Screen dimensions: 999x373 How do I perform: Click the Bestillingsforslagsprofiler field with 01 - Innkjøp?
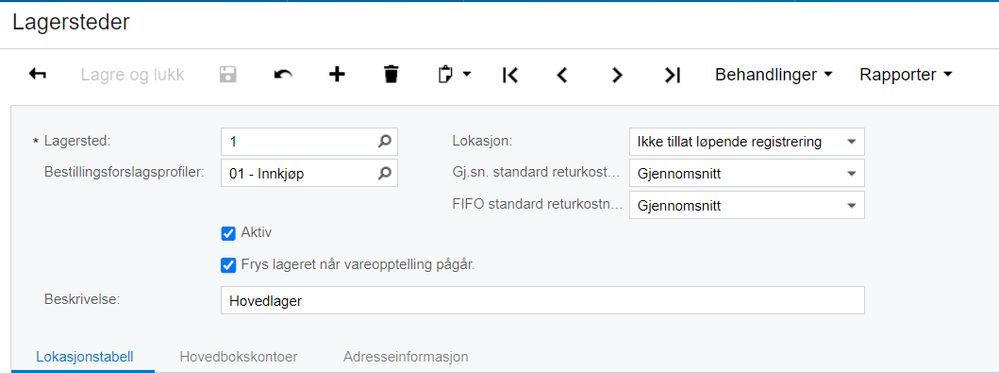coord(309,173)
